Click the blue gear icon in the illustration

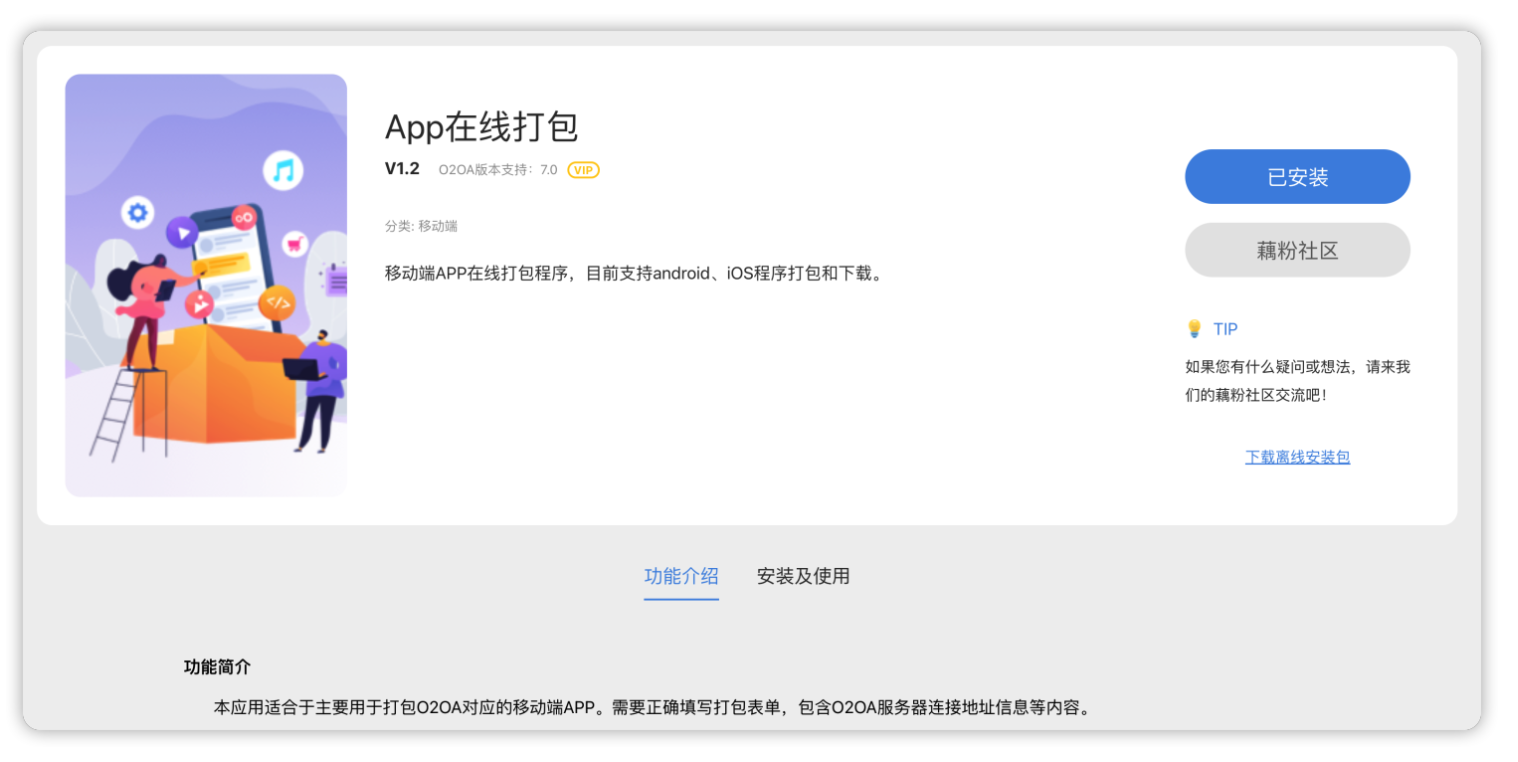click(x=137, y=212)
